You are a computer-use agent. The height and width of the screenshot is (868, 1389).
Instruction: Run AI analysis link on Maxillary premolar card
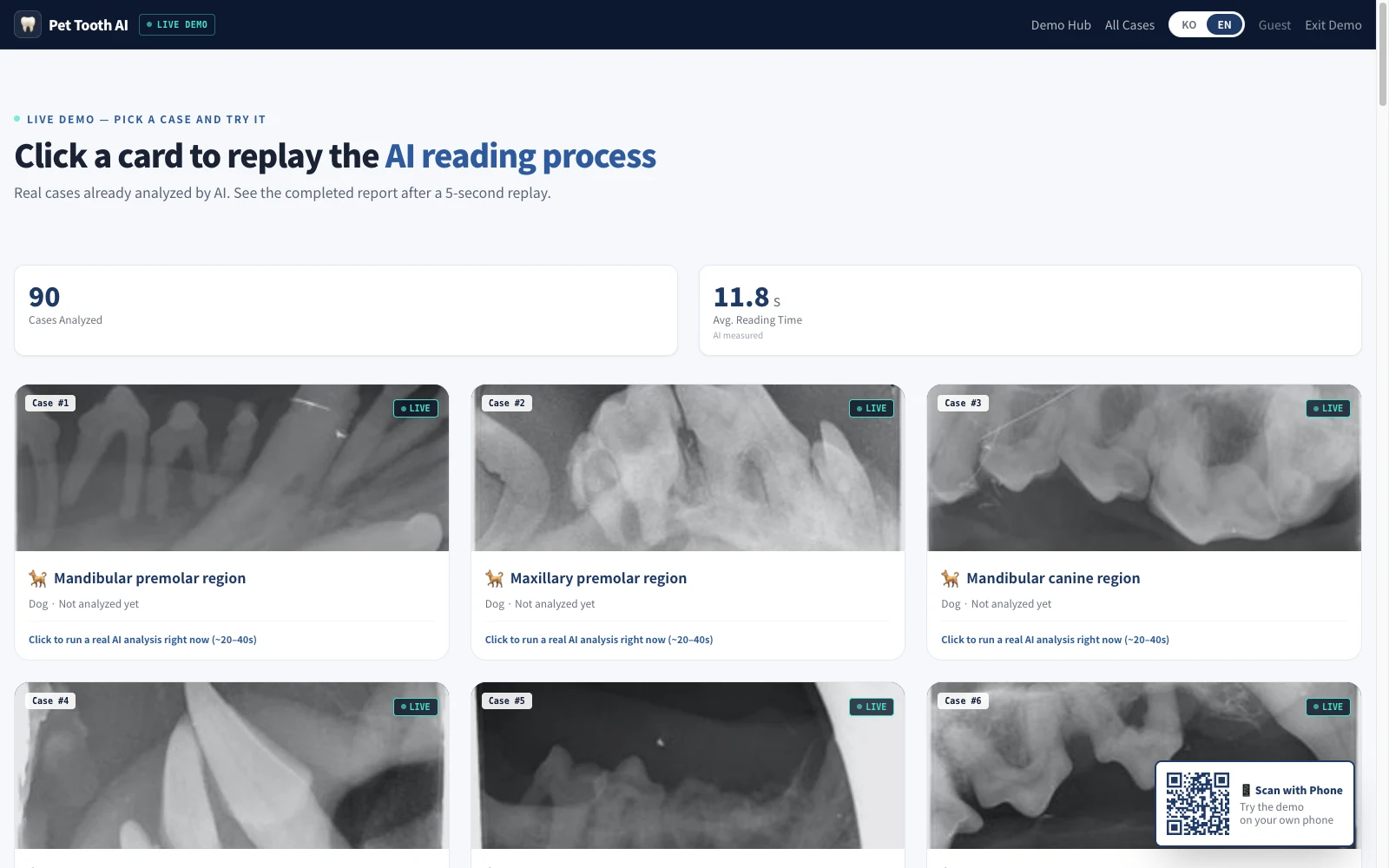tap(599, 640)
